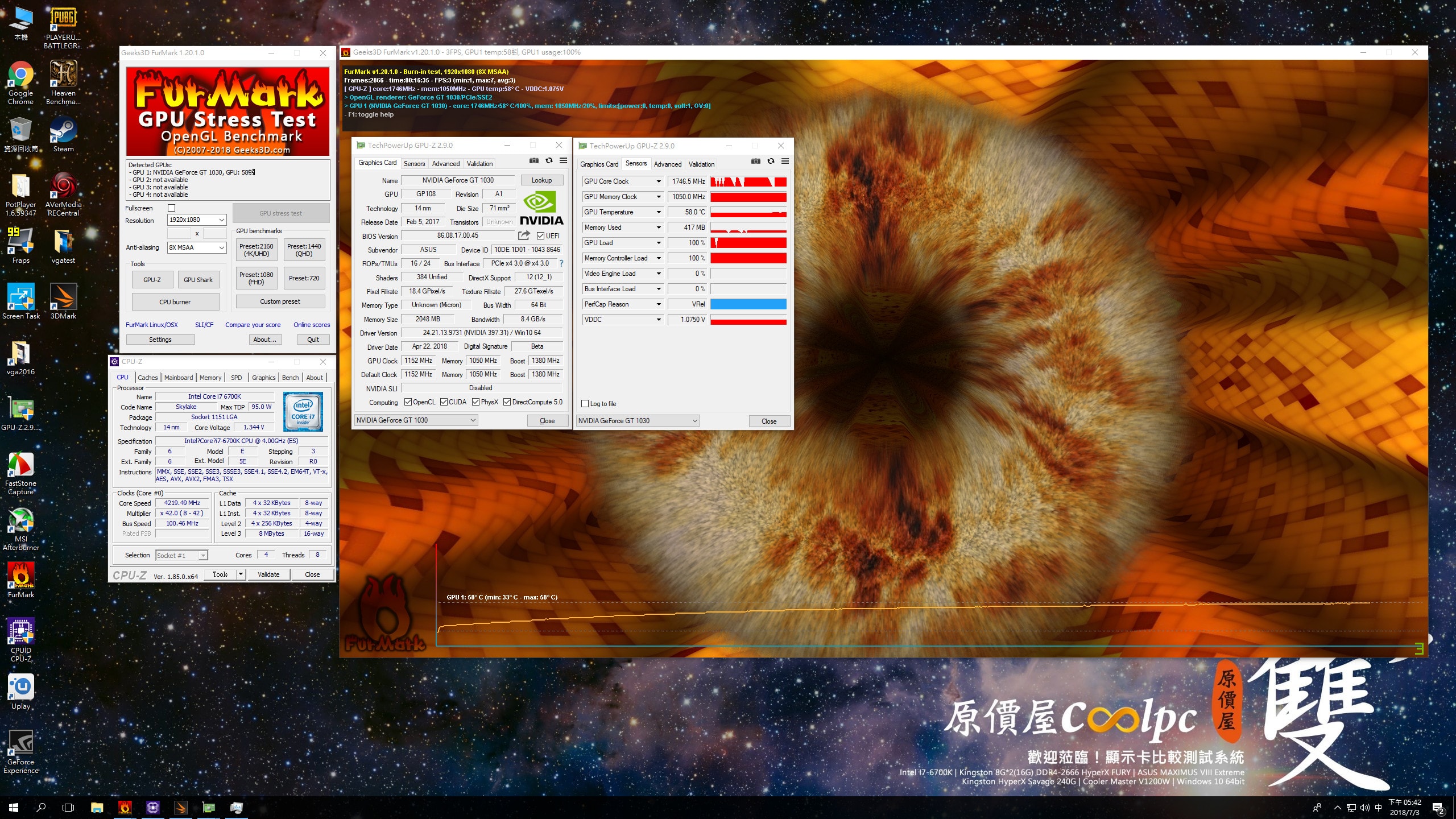Viewport: 1456px width, 819px height.
Task: Open hamburger menu in GPU-Z Sensors window
Action: click(x=785, y=162)
